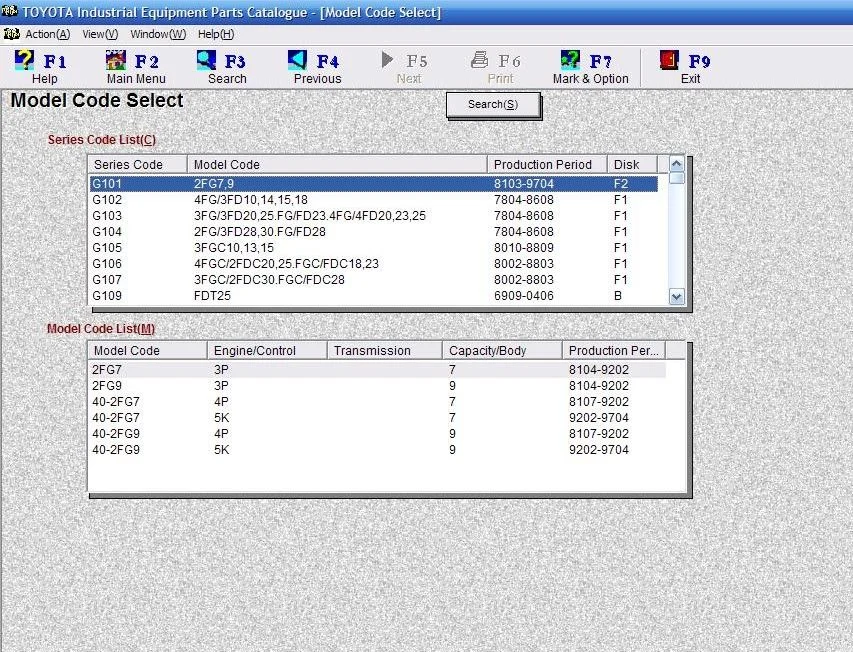Select 40-2FG7 row with 4P engine
The height and width of the screenshot is (652, 853).
point(377,402)
